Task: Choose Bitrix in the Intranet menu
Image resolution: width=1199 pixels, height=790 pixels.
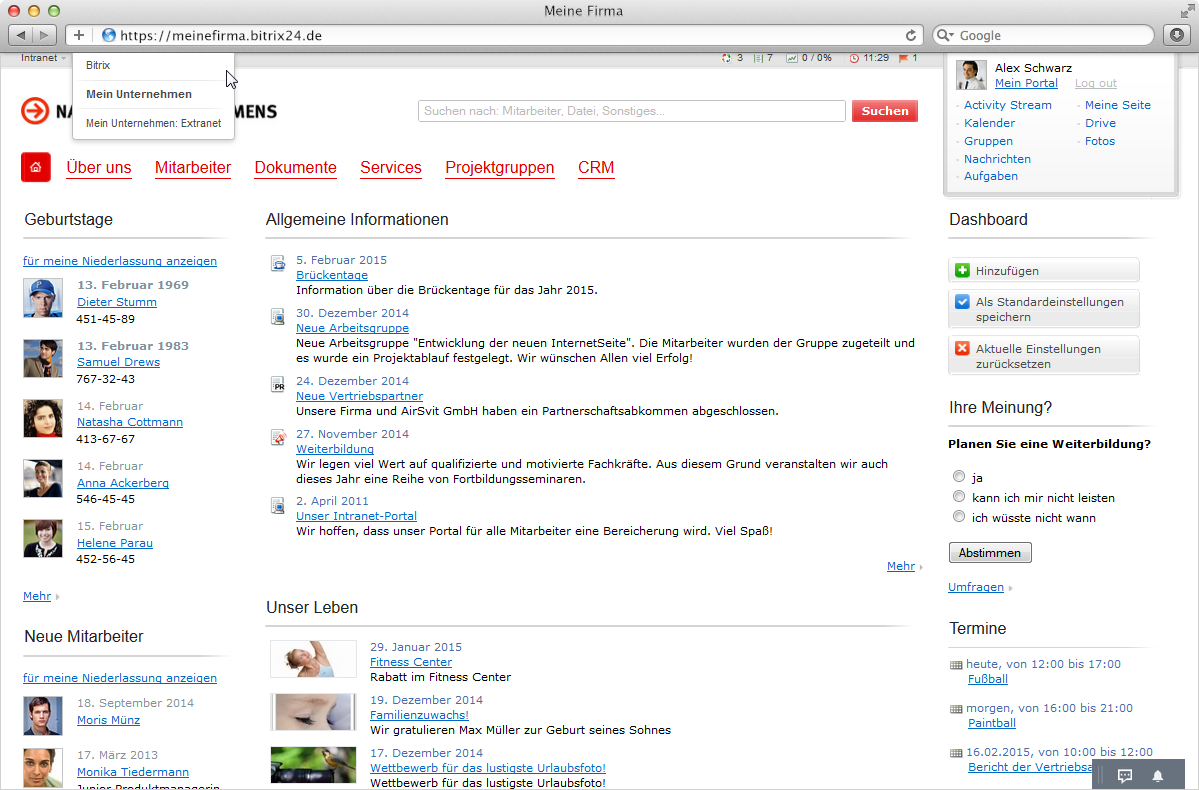Action: coord(98,65)
